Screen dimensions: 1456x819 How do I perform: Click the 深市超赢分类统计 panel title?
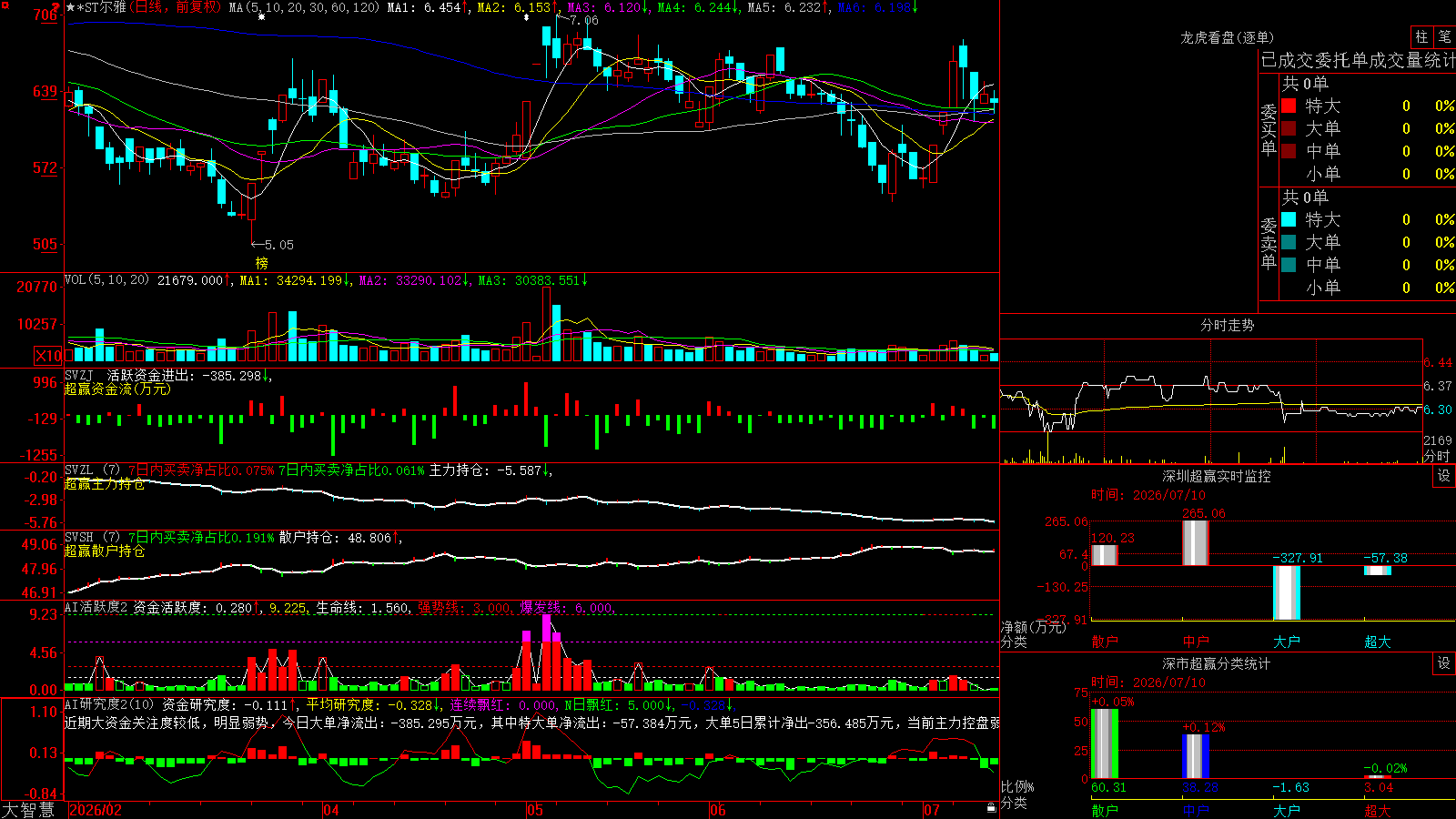click(1217, 663)
